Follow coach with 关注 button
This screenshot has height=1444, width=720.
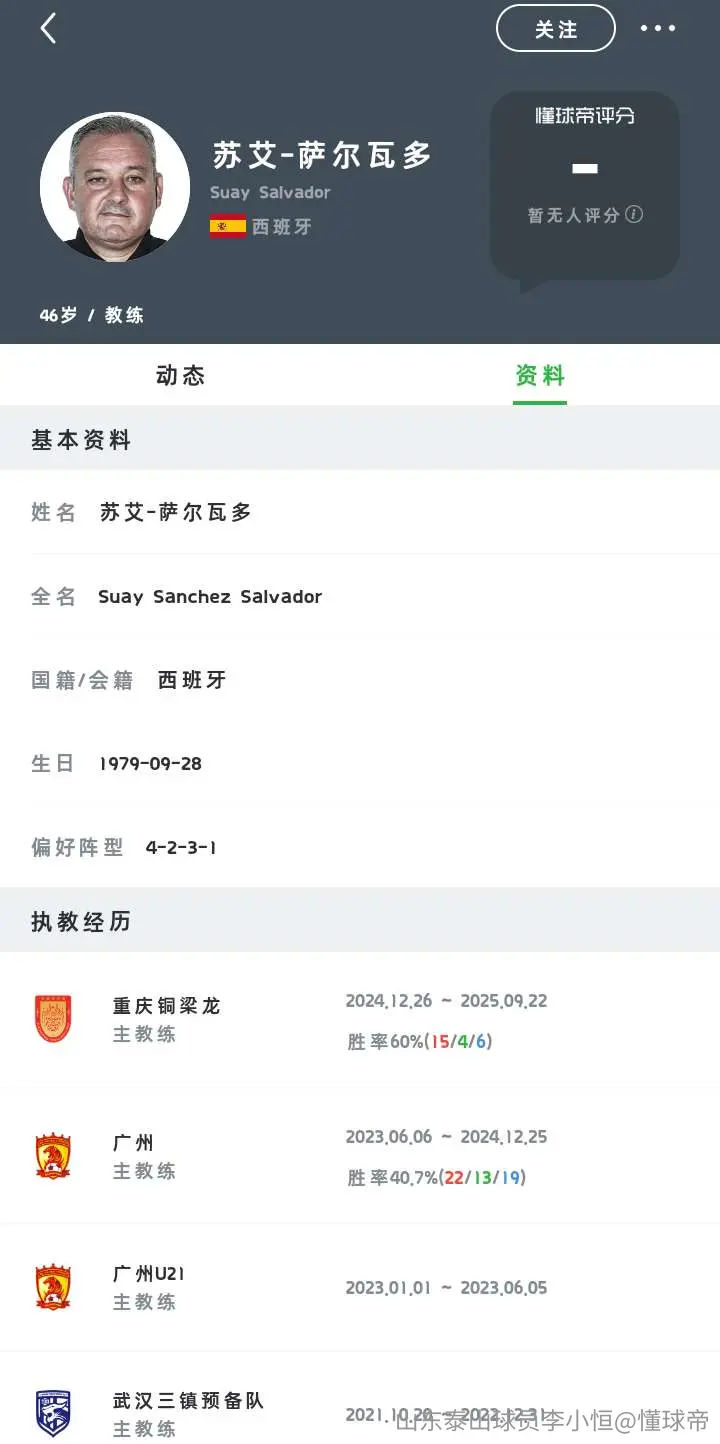click(556, 28)
